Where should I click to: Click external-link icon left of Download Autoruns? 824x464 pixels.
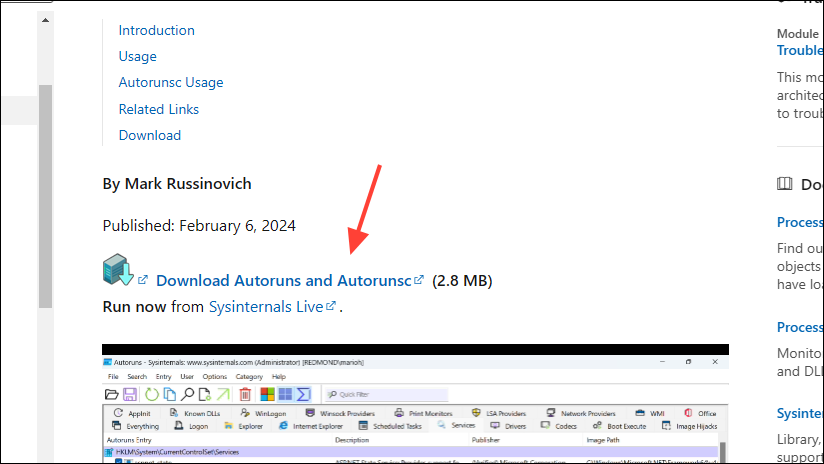click(x=143, y=280)
